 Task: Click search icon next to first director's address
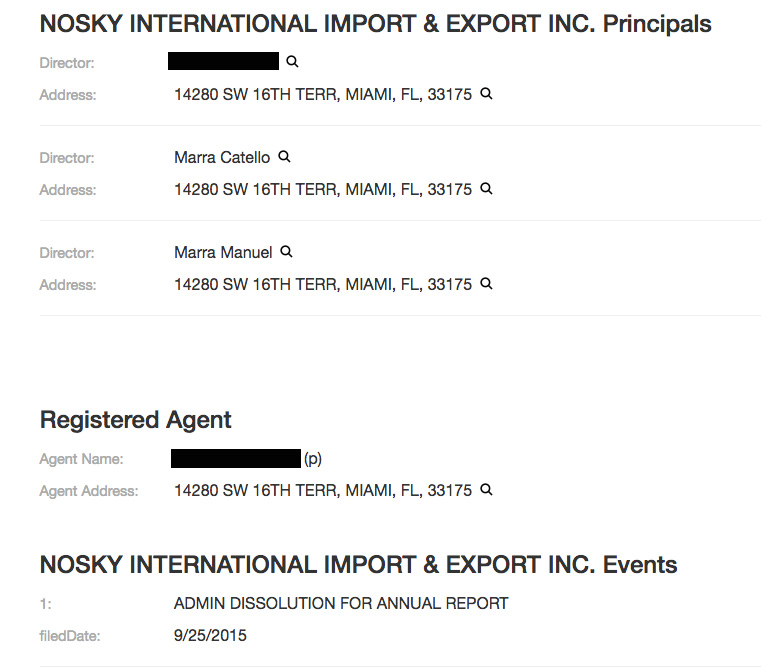pos(486,94)
